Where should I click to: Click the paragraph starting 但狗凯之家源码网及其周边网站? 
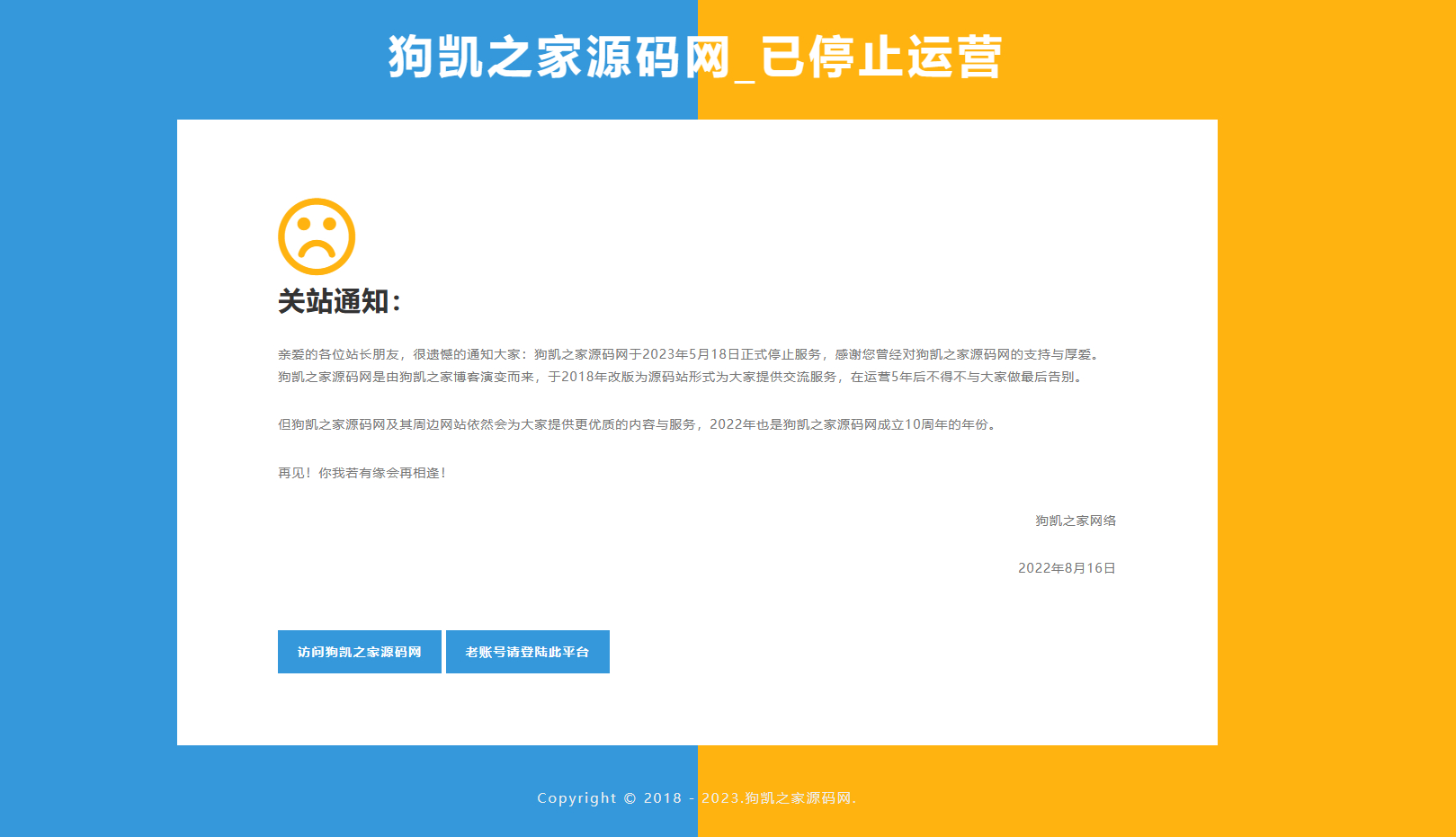(x=639, y=424)
